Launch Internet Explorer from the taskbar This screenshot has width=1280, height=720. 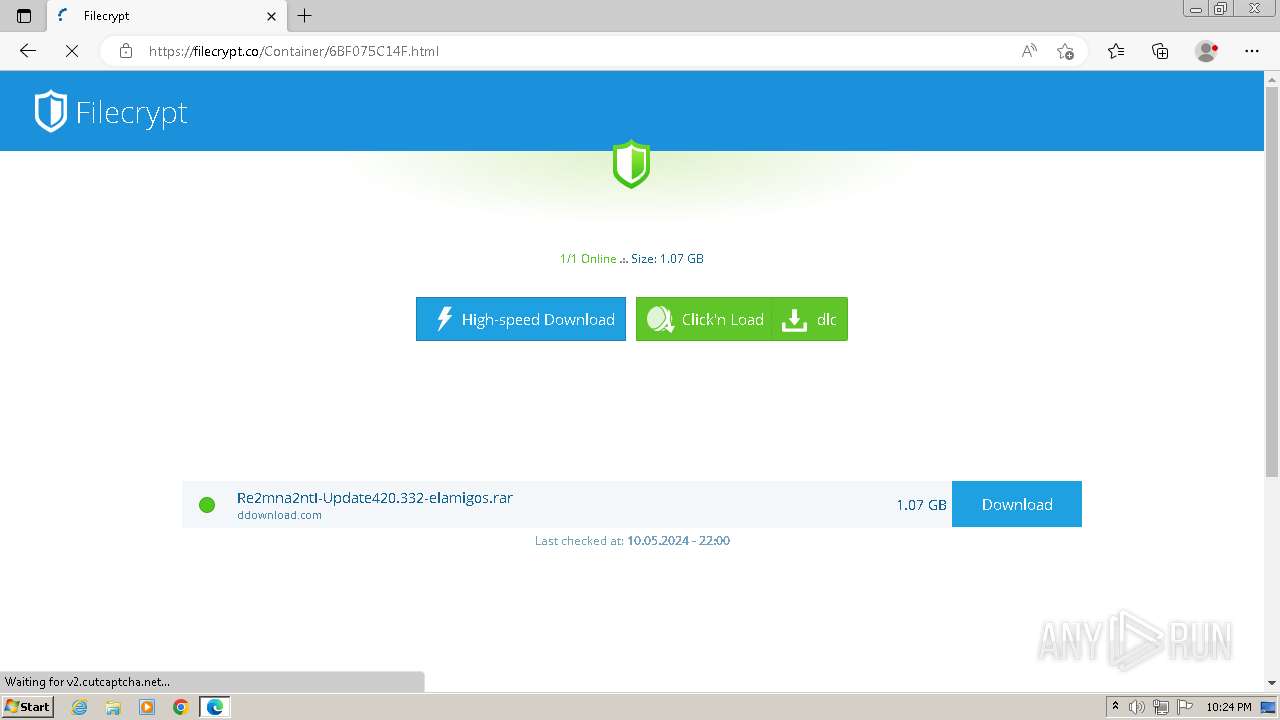tap(80, 707)
